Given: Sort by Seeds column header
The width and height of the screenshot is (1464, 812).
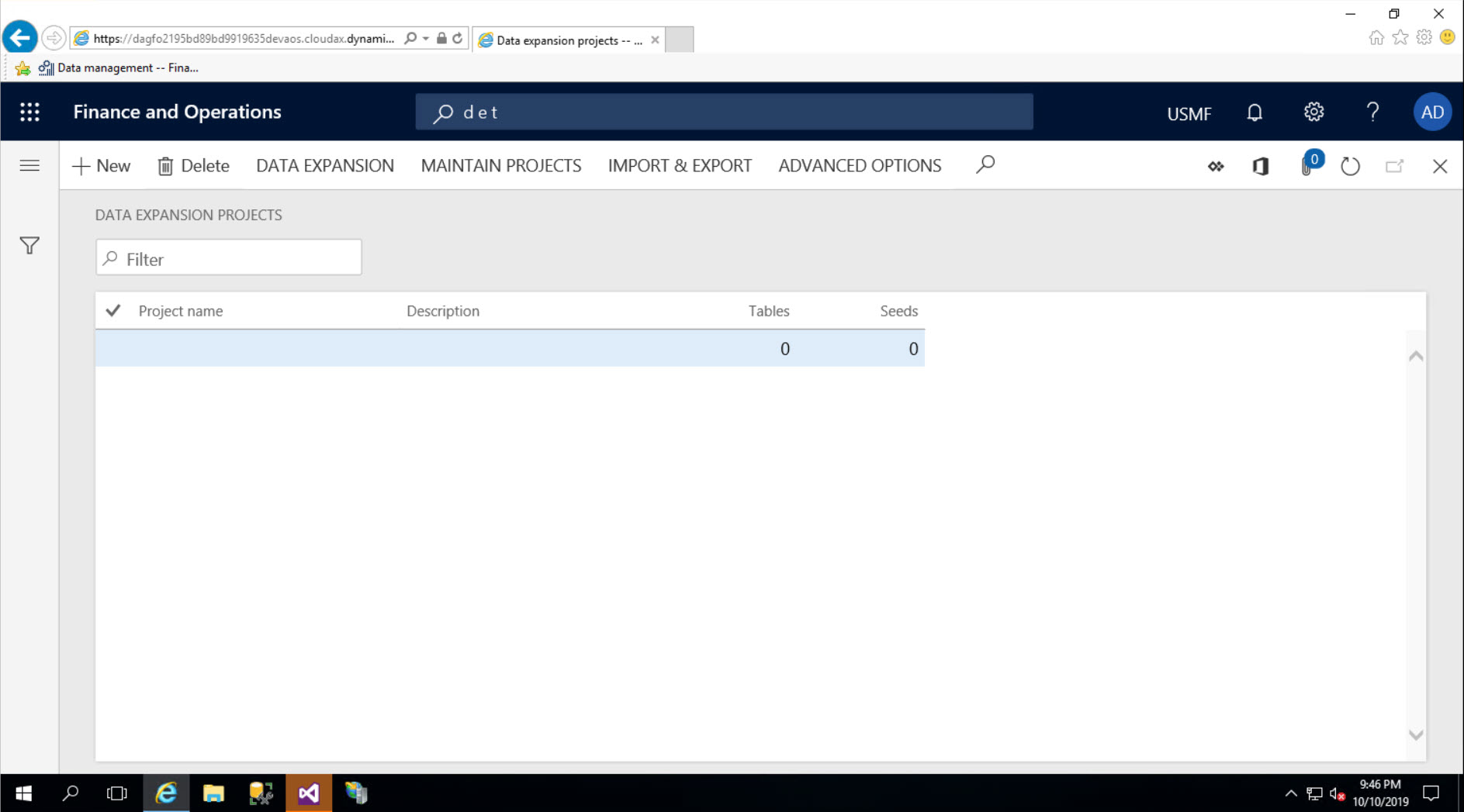Looking at the screenshot, I should coord(898,311).
